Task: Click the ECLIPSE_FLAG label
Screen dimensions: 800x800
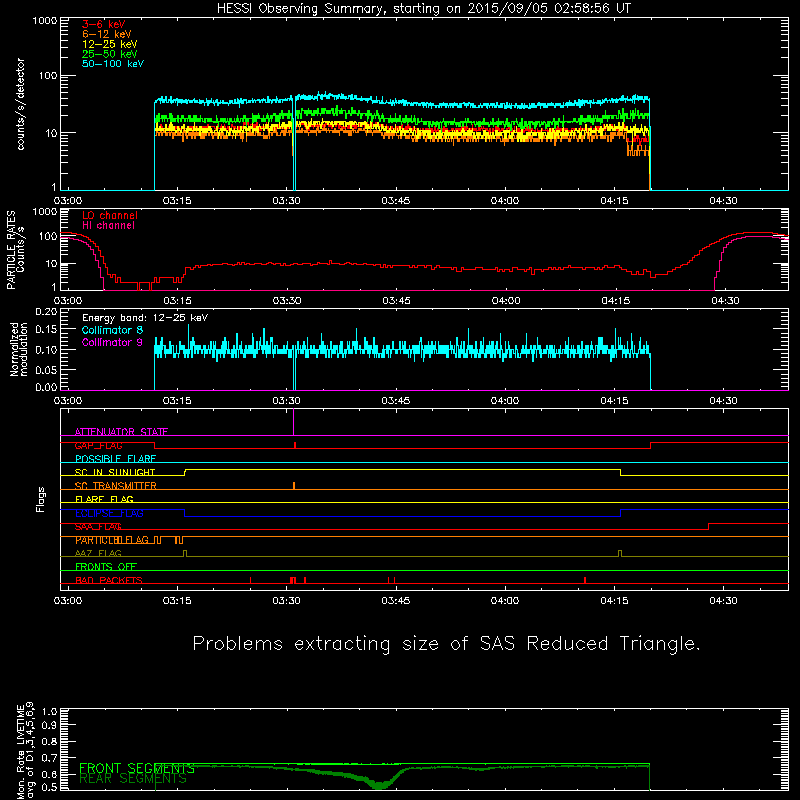Action: [x=109, y=513]
